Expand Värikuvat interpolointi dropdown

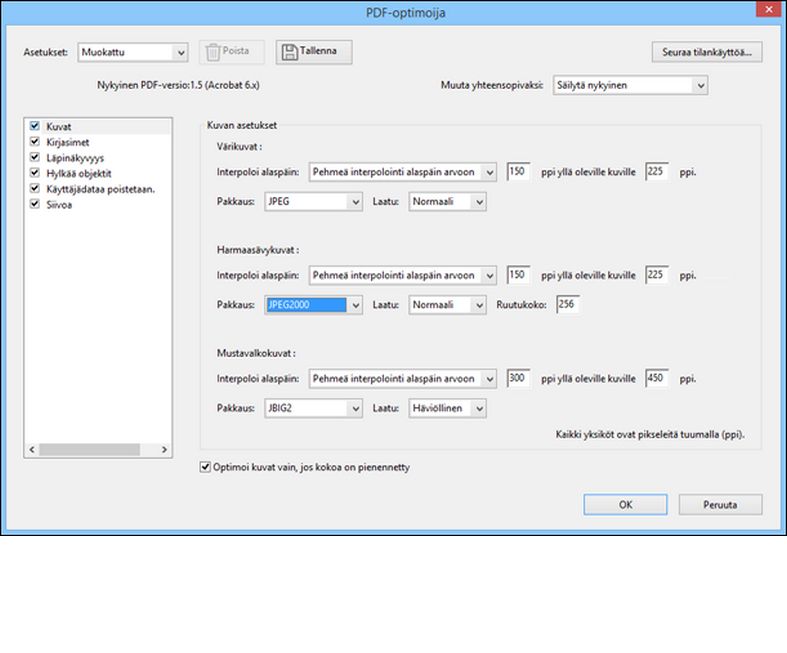tap(403, 172)
